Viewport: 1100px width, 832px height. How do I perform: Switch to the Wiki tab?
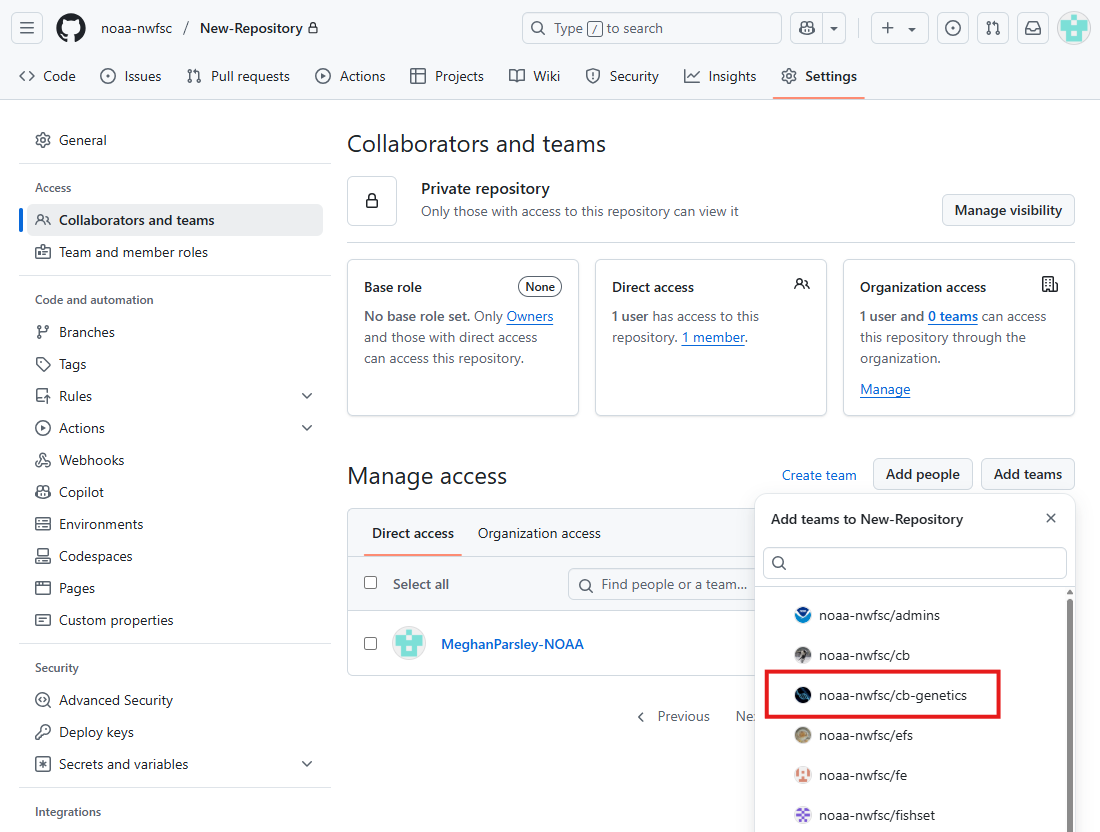pos(535,76)
